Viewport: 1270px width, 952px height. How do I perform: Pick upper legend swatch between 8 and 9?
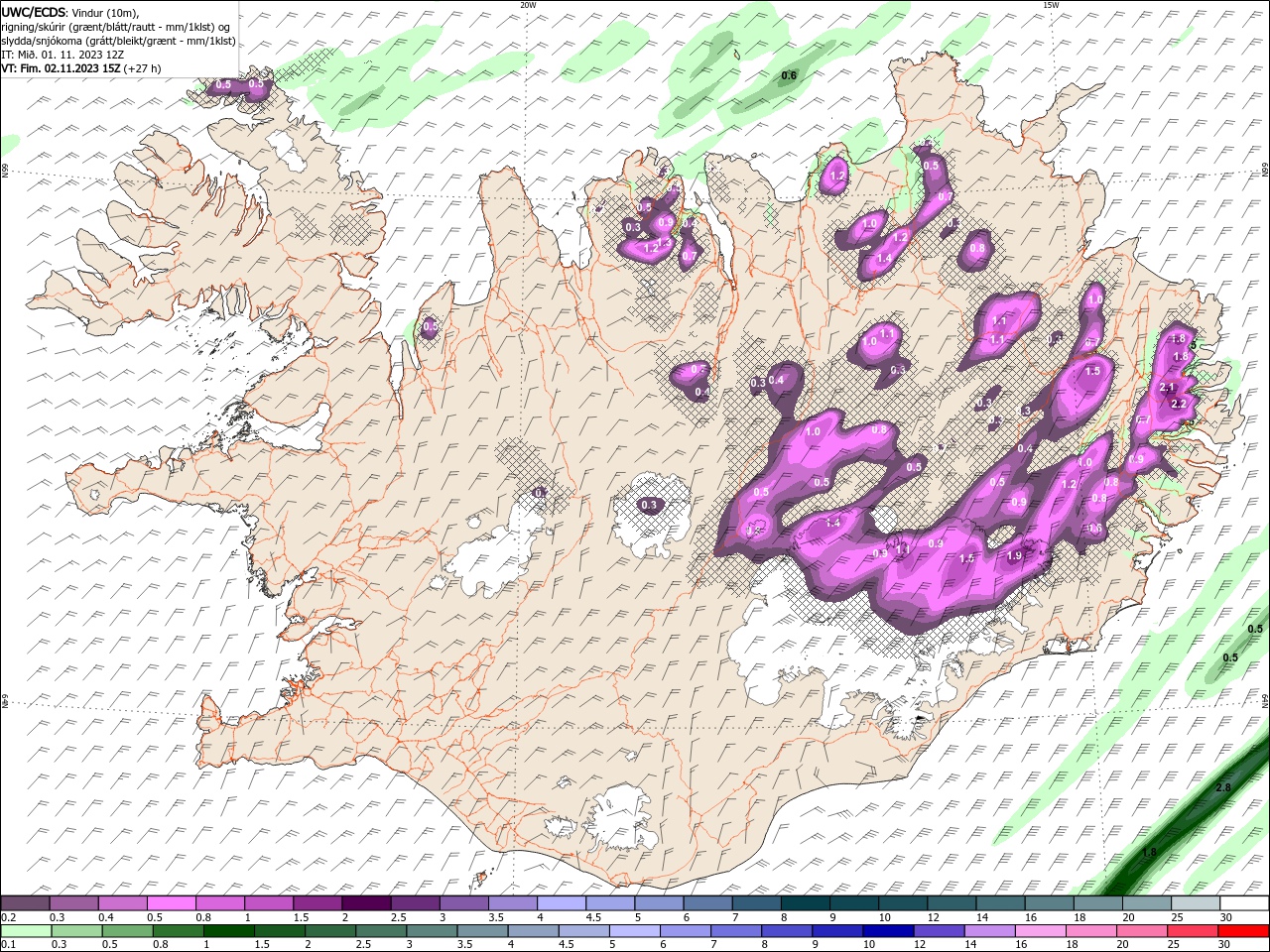805,903
